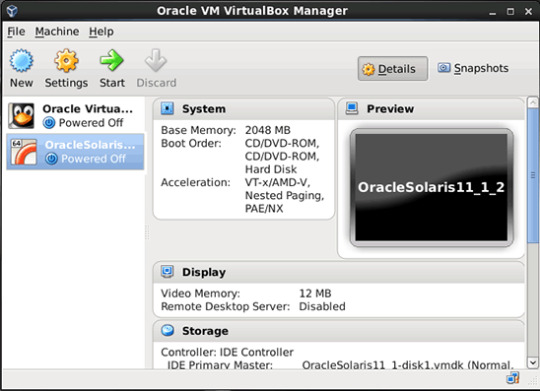This screenshot has height=391, width=540.
Task: Click the System section chip icon
Action: pos(167,109)
